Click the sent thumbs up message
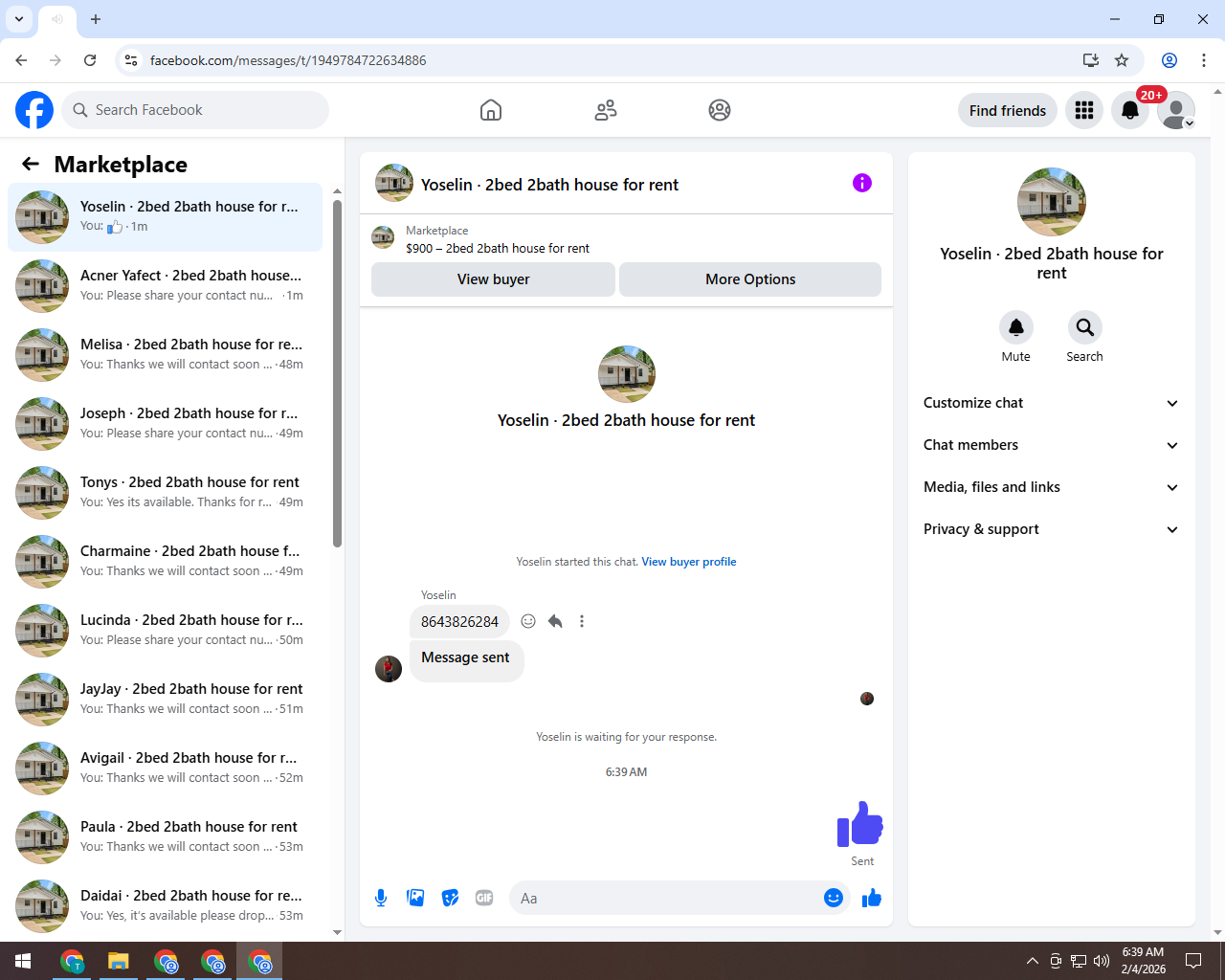Viewport: 1225px width, 980px height. tap(859, 824)
